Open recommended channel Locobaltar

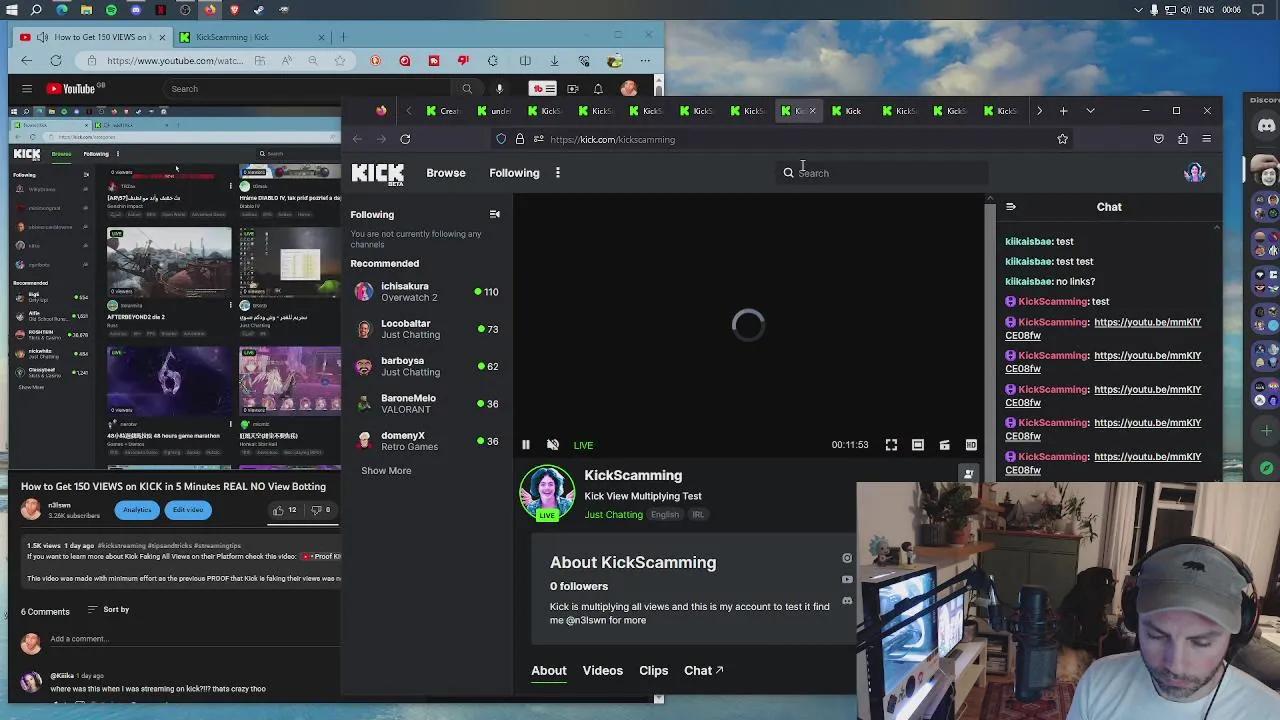[426, 329]
